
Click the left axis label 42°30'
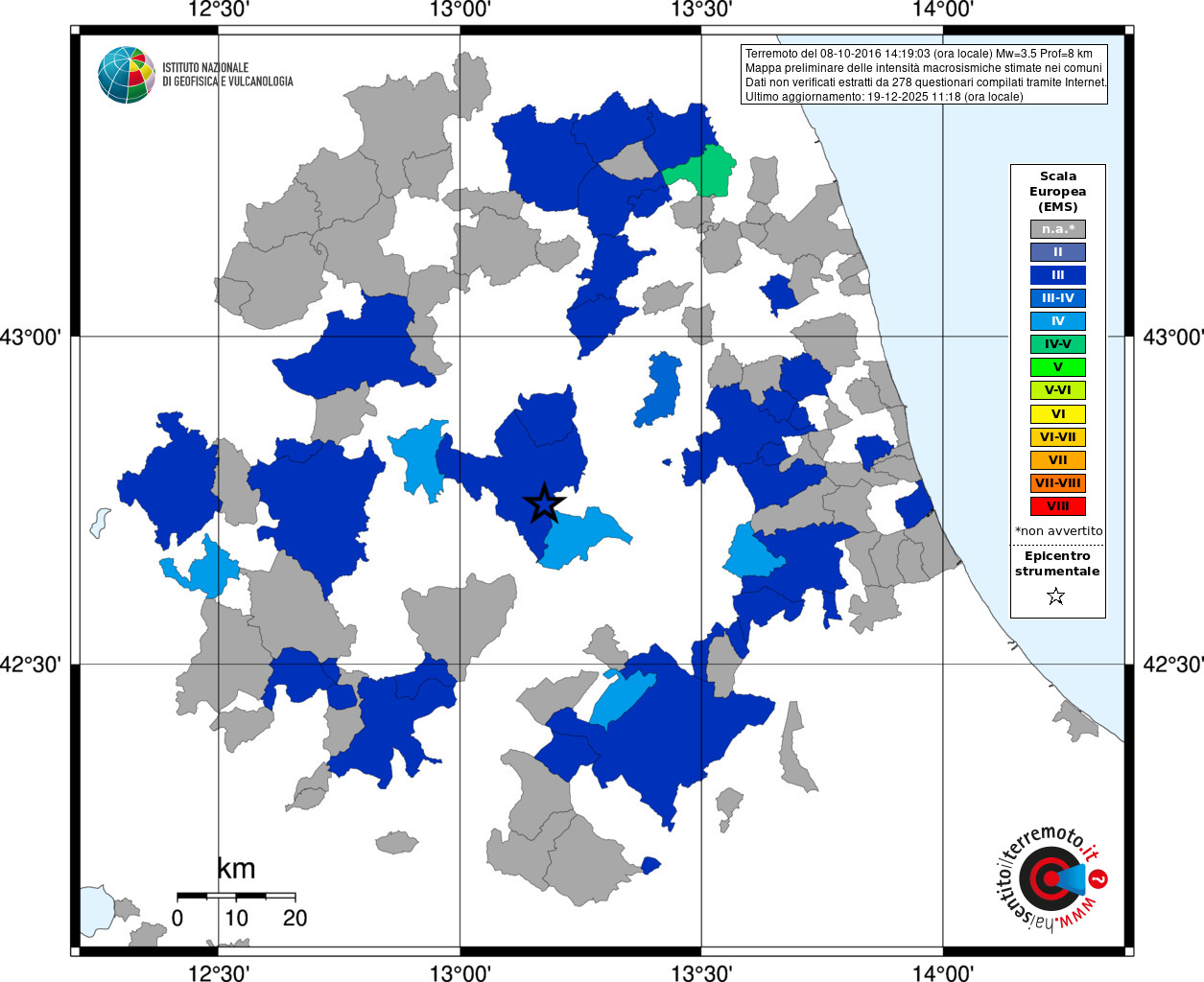pos(31,664)
